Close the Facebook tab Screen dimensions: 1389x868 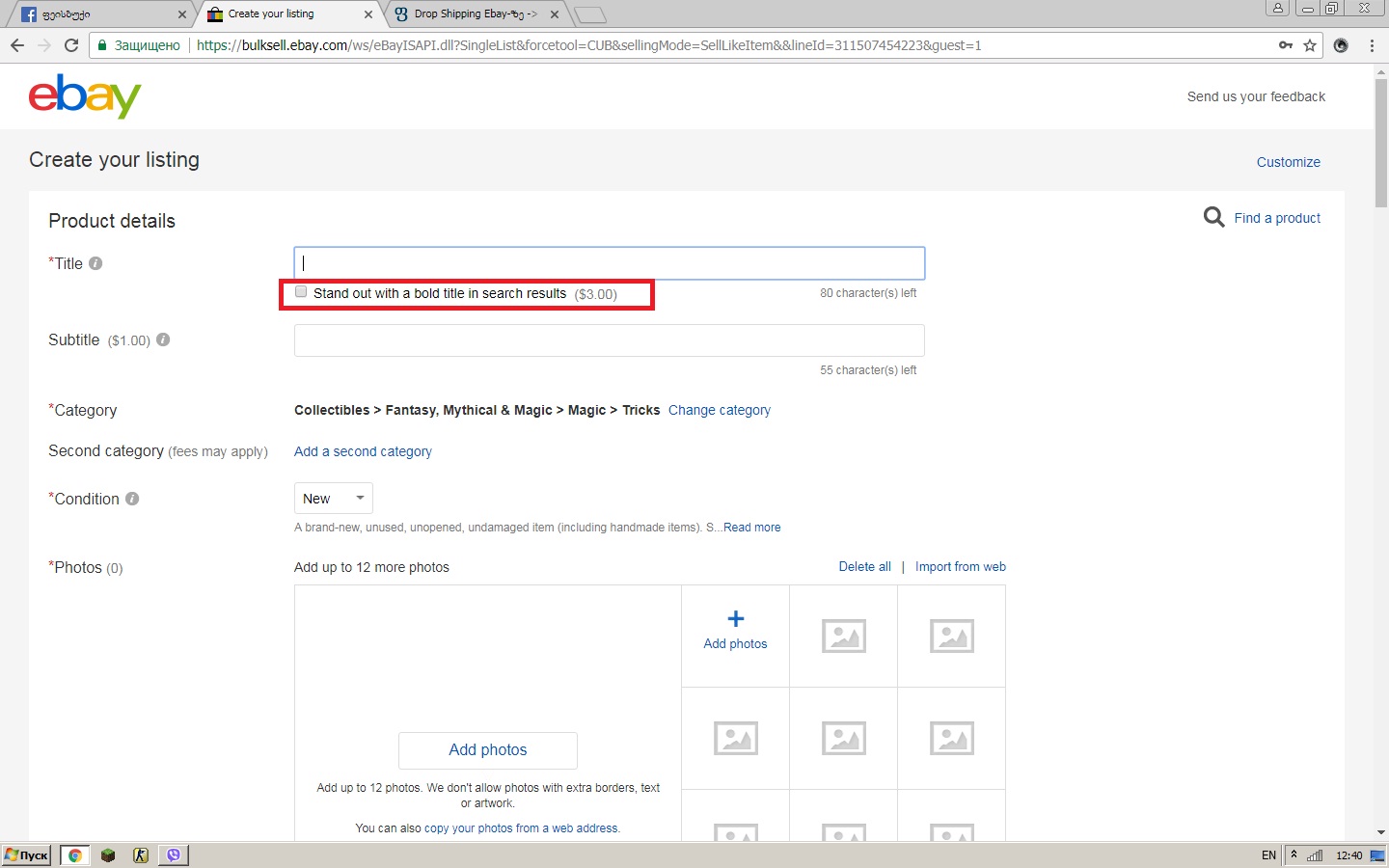(182, 14)
